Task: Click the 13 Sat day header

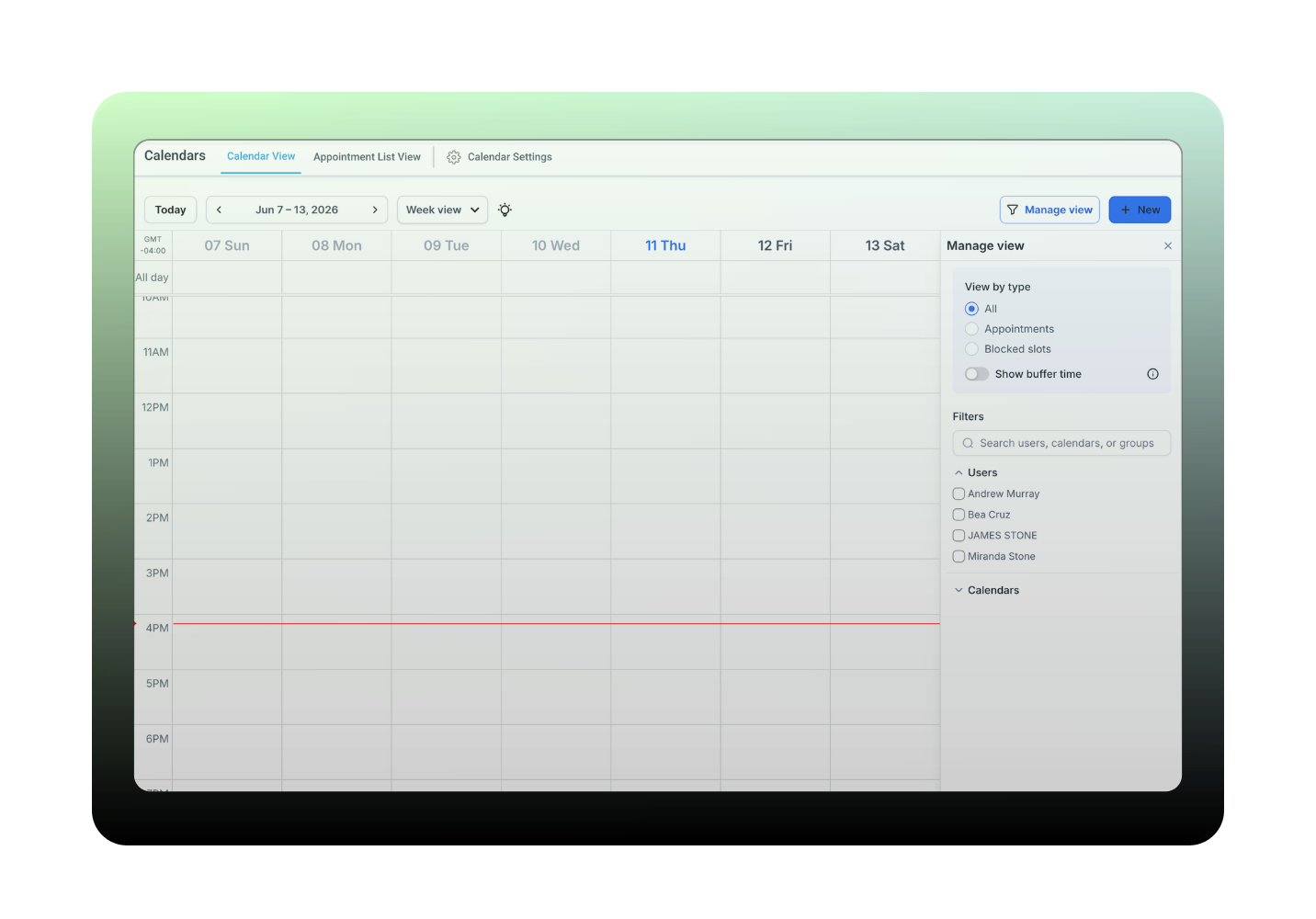Action: pos(885,245)
